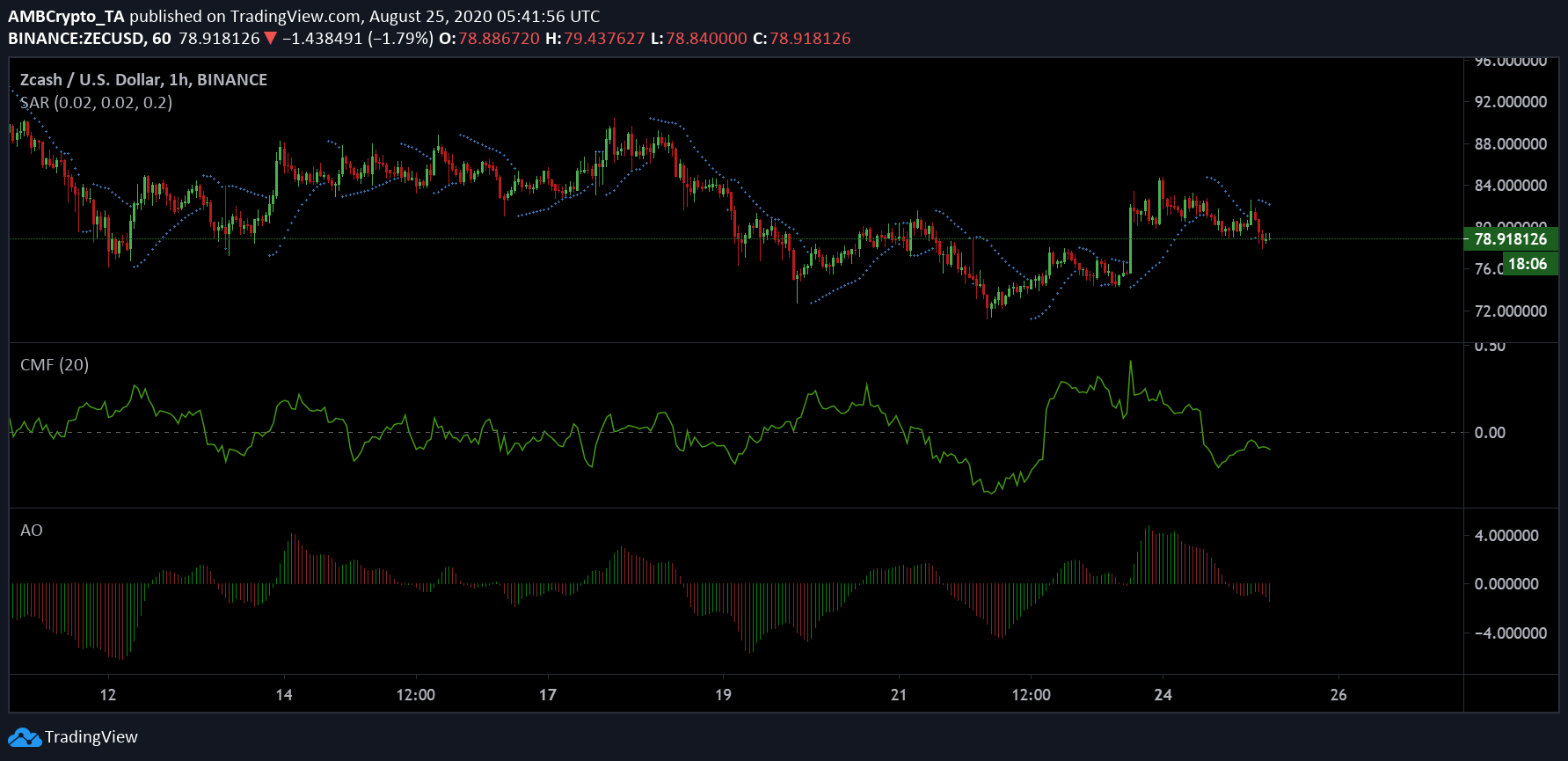Select the 19 date marker on time axis
1568x761 pixels.
pos(723,695)
